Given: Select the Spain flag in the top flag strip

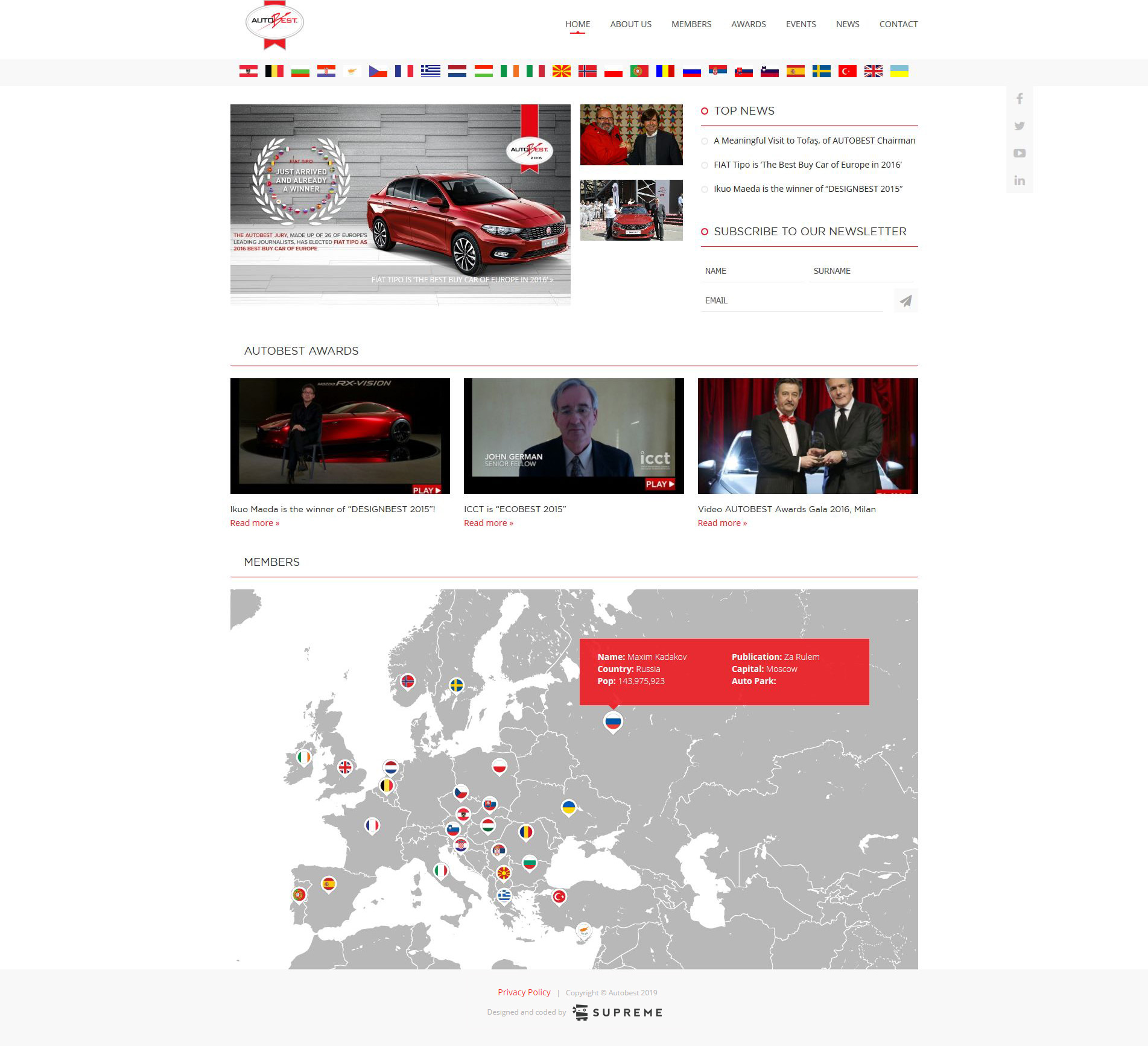Looking at the screenshot, I should pos(796,72).
